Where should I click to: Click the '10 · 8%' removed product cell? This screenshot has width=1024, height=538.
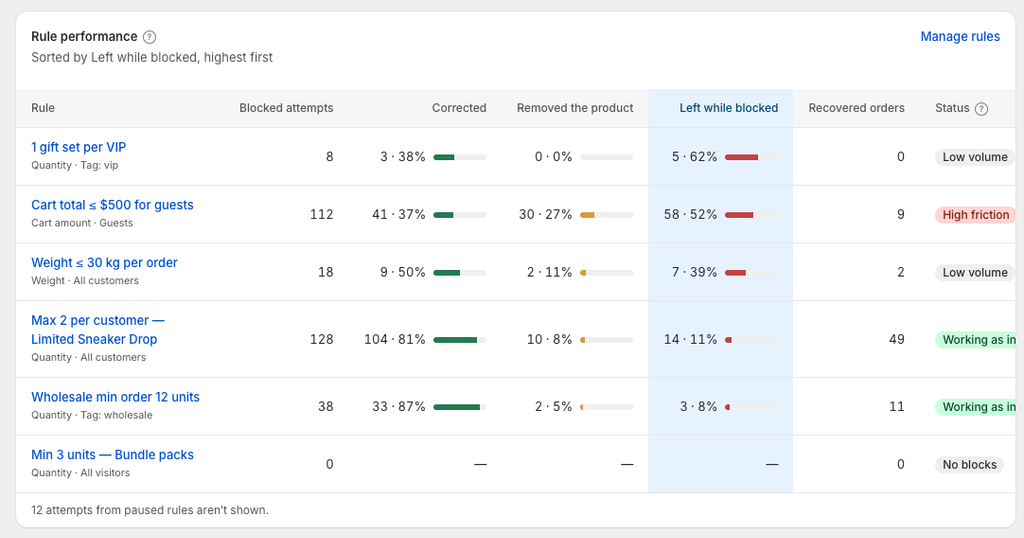pos(549,340)
